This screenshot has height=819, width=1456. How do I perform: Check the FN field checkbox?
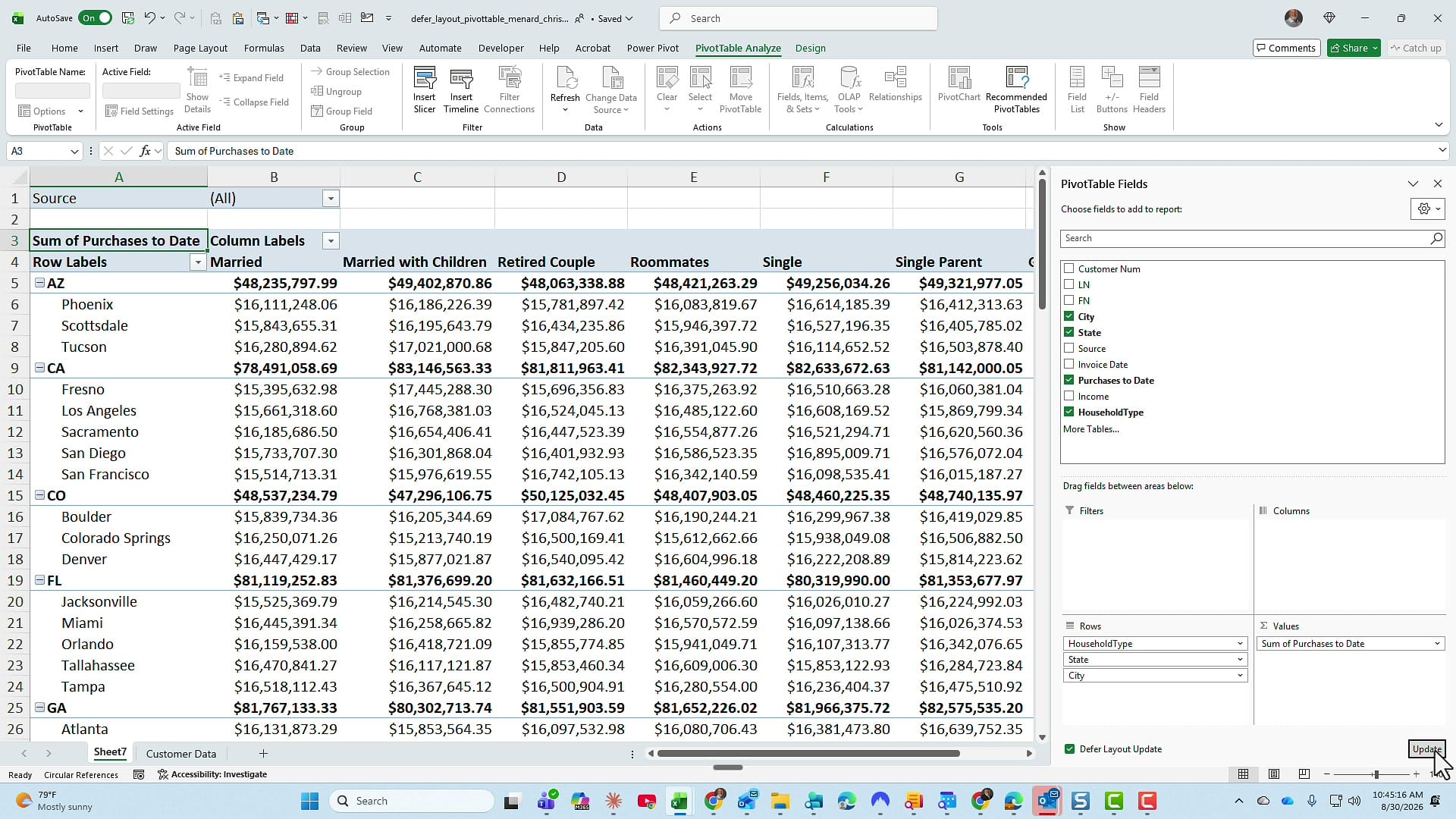[1069, 300]
